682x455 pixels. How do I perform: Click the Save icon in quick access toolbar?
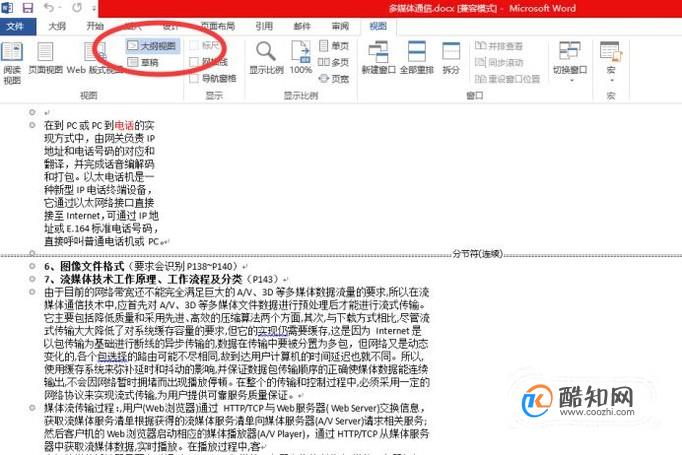pyautogui.click(x=28, y=8)
